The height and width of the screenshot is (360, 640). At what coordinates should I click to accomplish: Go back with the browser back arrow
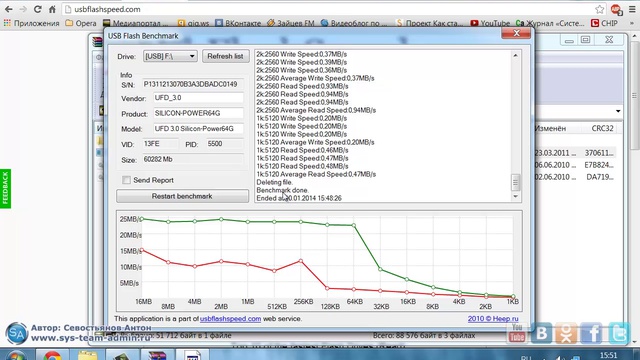coord(9,9)
